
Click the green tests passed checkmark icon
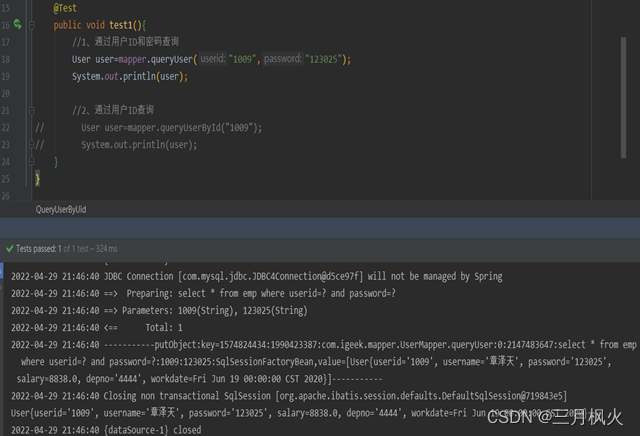pos(10,249)
